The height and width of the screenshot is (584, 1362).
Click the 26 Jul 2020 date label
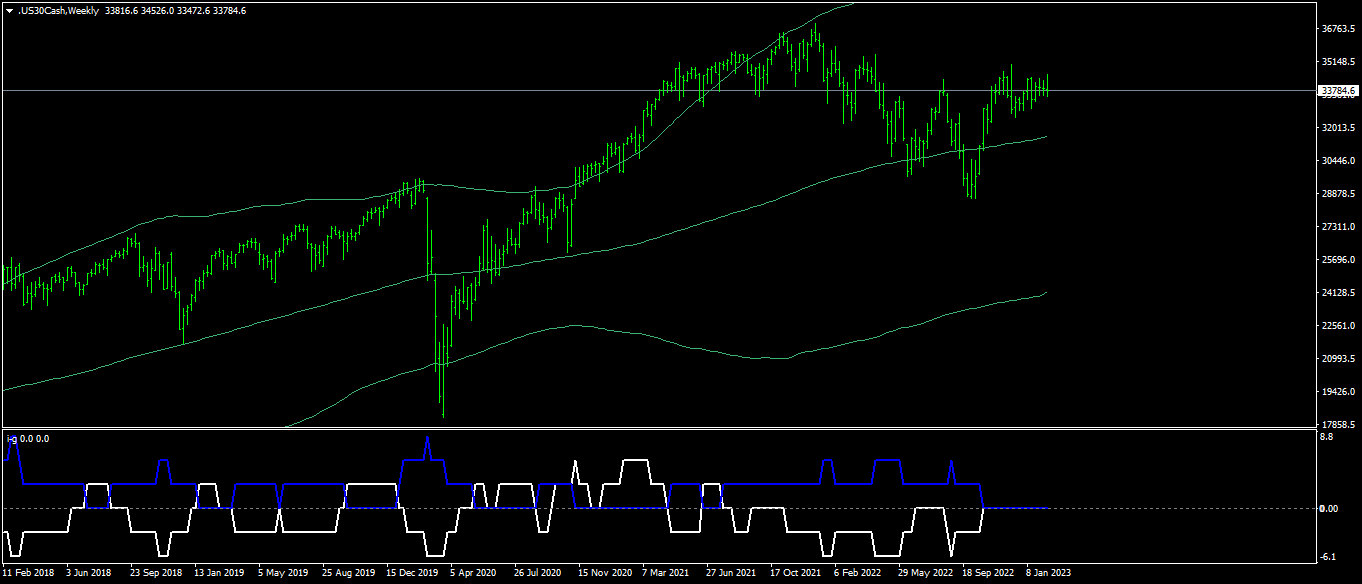pyautogui.click(x=539, y=574)
